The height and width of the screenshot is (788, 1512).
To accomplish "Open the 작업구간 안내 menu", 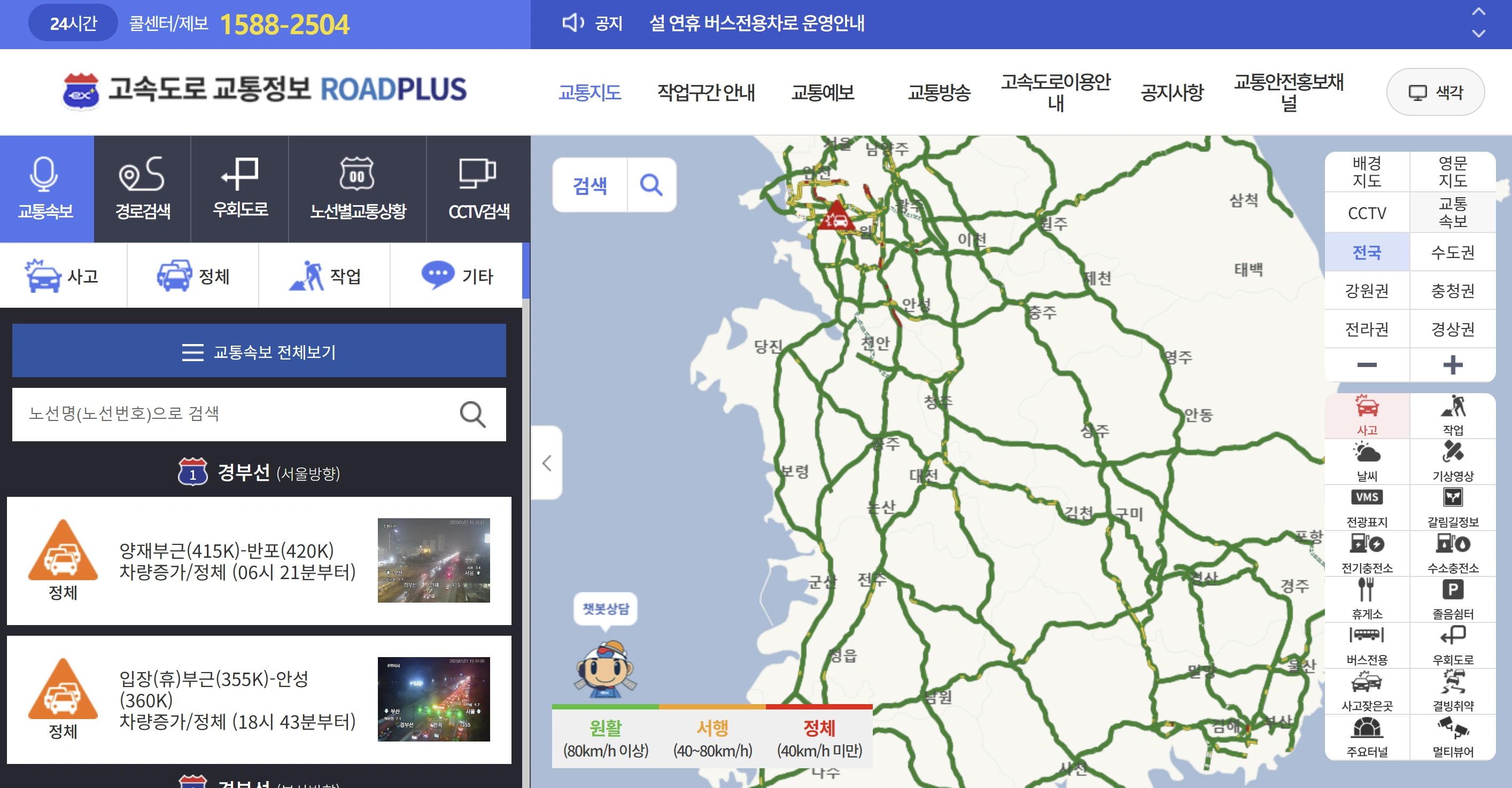I will tap(705, 92).
